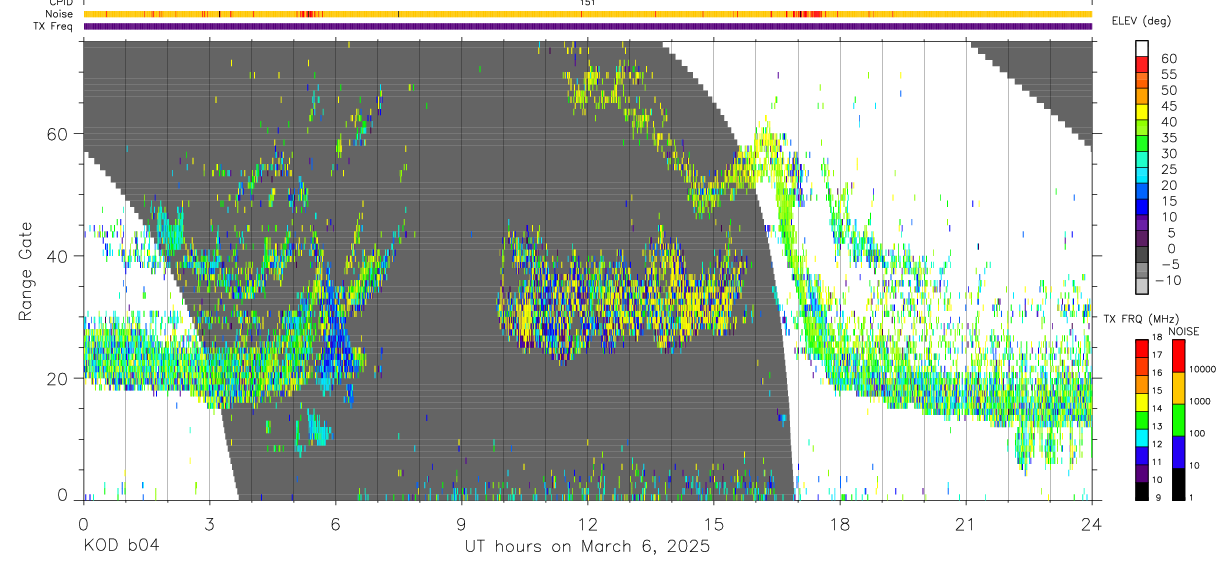Click the '9' UT hour tick label
1228x567 pixels.
(461, 523)
